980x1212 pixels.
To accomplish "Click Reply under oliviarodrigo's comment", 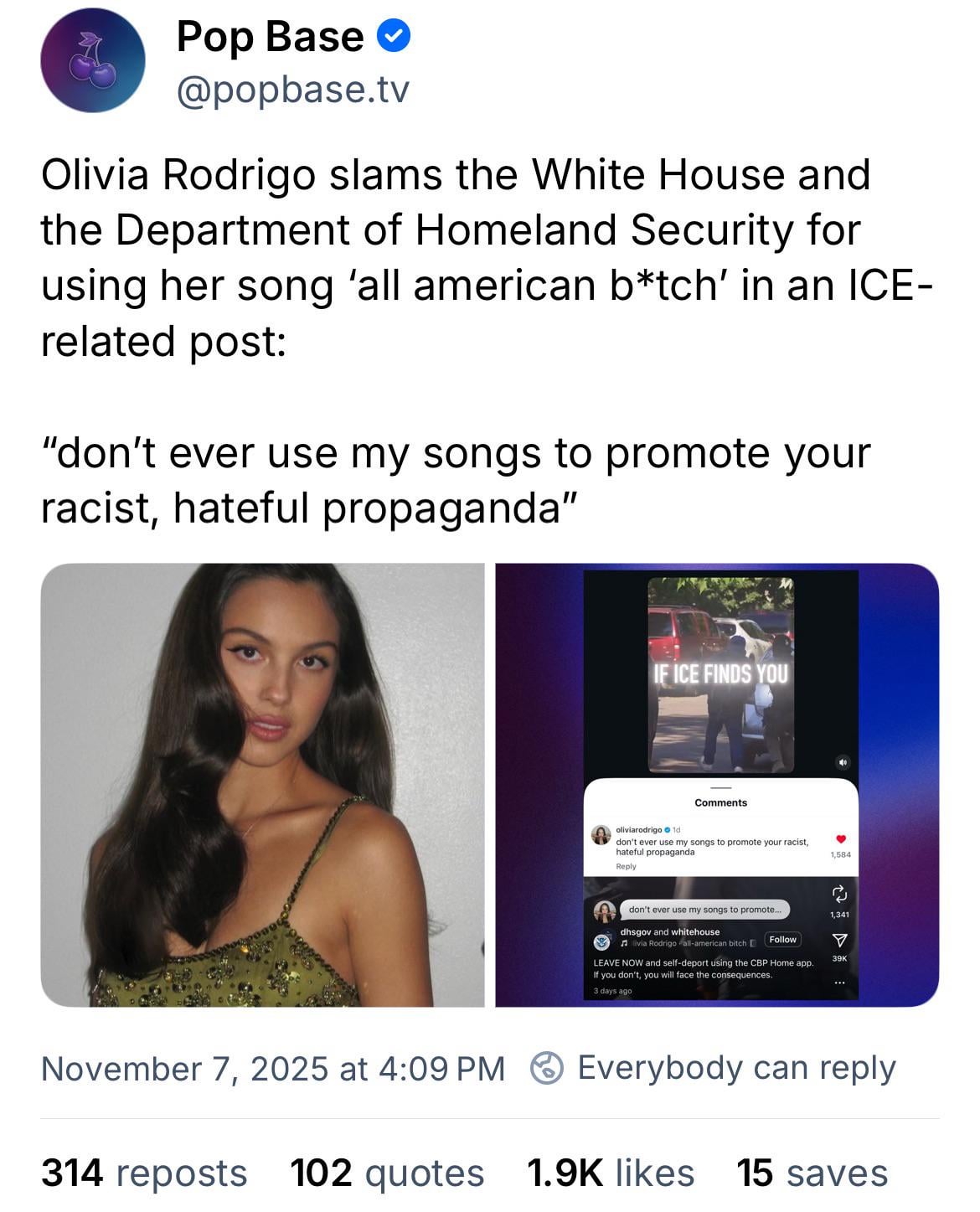I will tap(626, 866).
